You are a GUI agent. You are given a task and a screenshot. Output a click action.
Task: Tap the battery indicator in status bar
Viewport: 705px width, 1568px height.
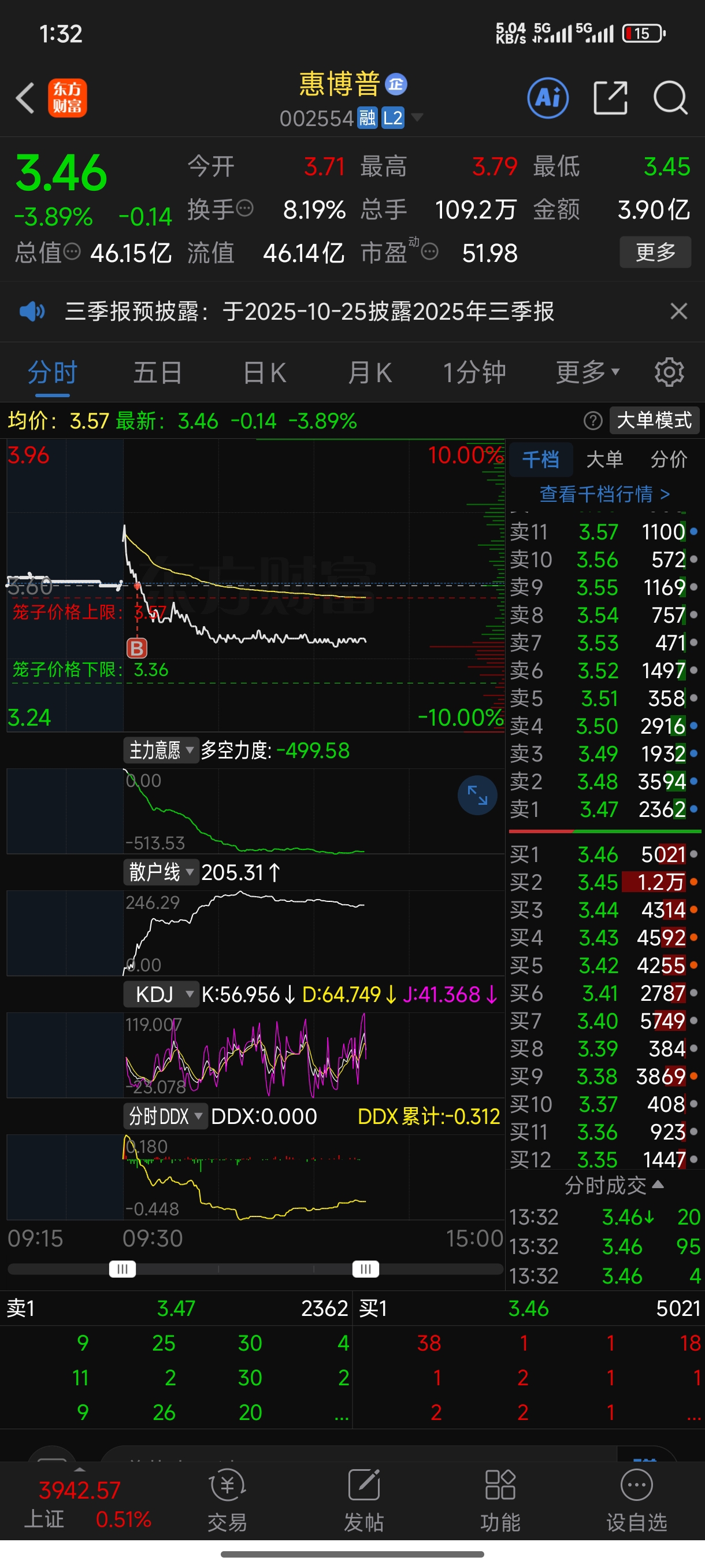tap(644, 34)
